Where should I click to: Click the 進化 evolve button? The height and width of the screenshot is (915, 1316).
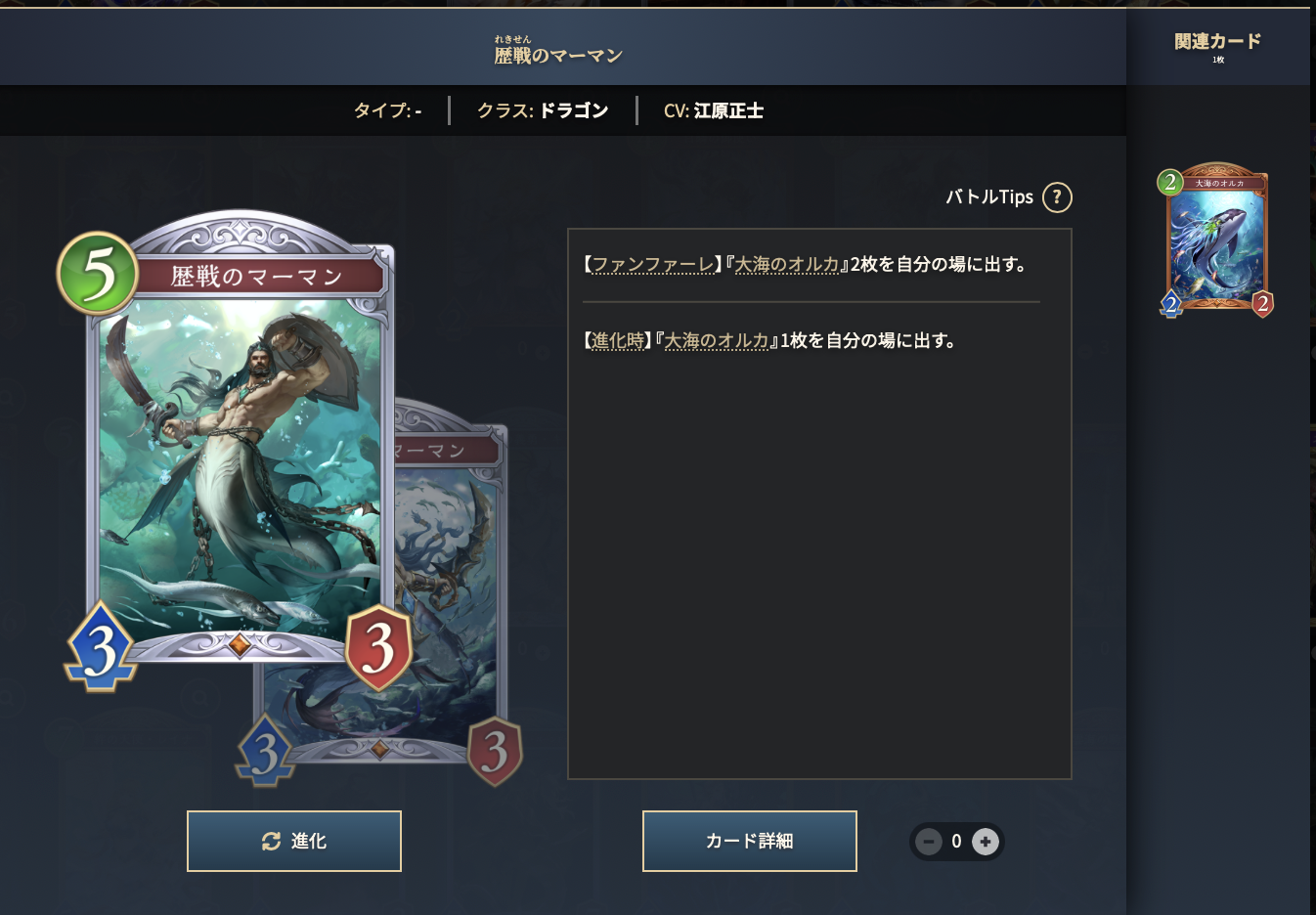click(294, 841)
